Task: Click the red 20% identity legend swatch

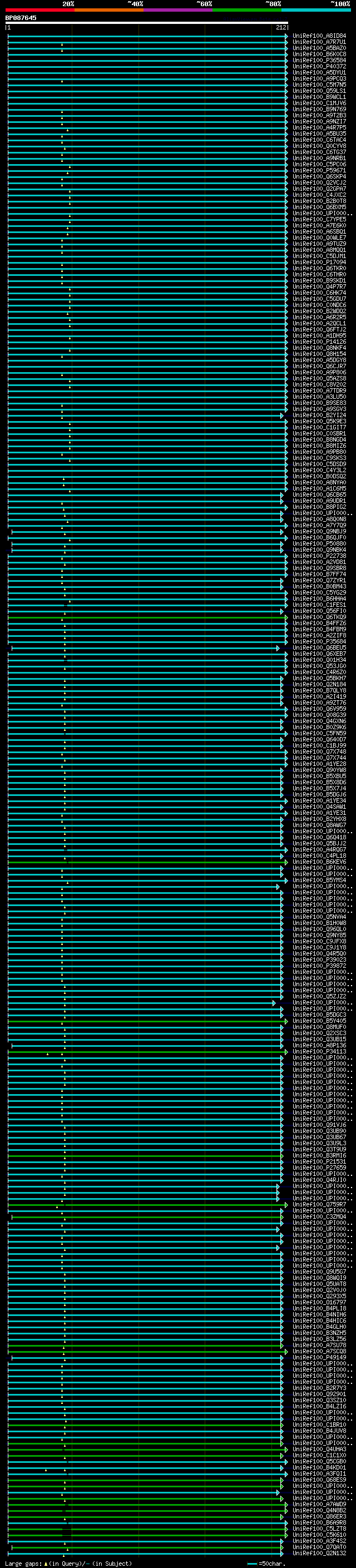Action: tap(39, 10)
